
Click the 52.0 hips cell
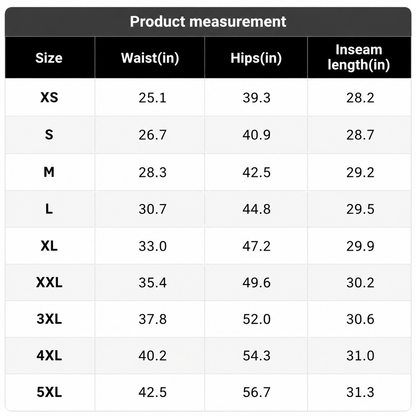(256, 319)
